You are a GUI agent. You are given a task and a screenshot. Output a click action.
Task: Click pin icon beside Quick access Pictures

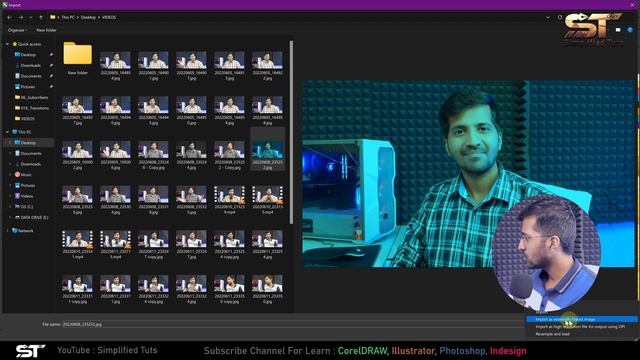pyautogui.click(x=51, y=87)
